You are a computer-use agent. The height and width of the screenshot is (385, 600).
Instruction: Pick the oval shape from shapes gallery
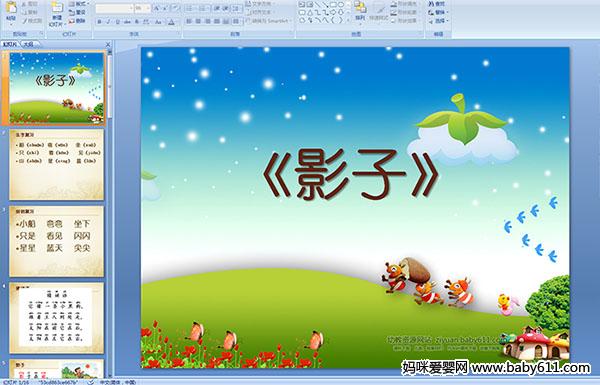pos(341,5)
